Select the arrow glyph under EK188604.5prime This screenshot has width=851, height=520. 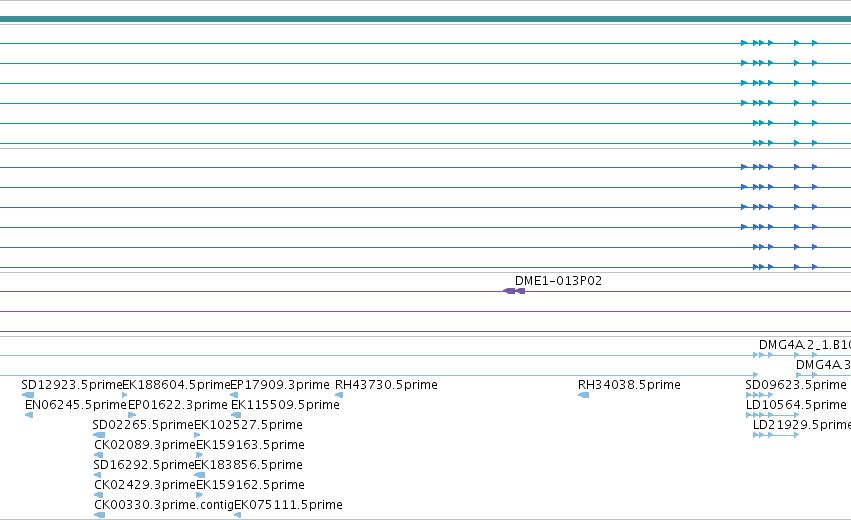pyautogui.click(x=125, y=395)
